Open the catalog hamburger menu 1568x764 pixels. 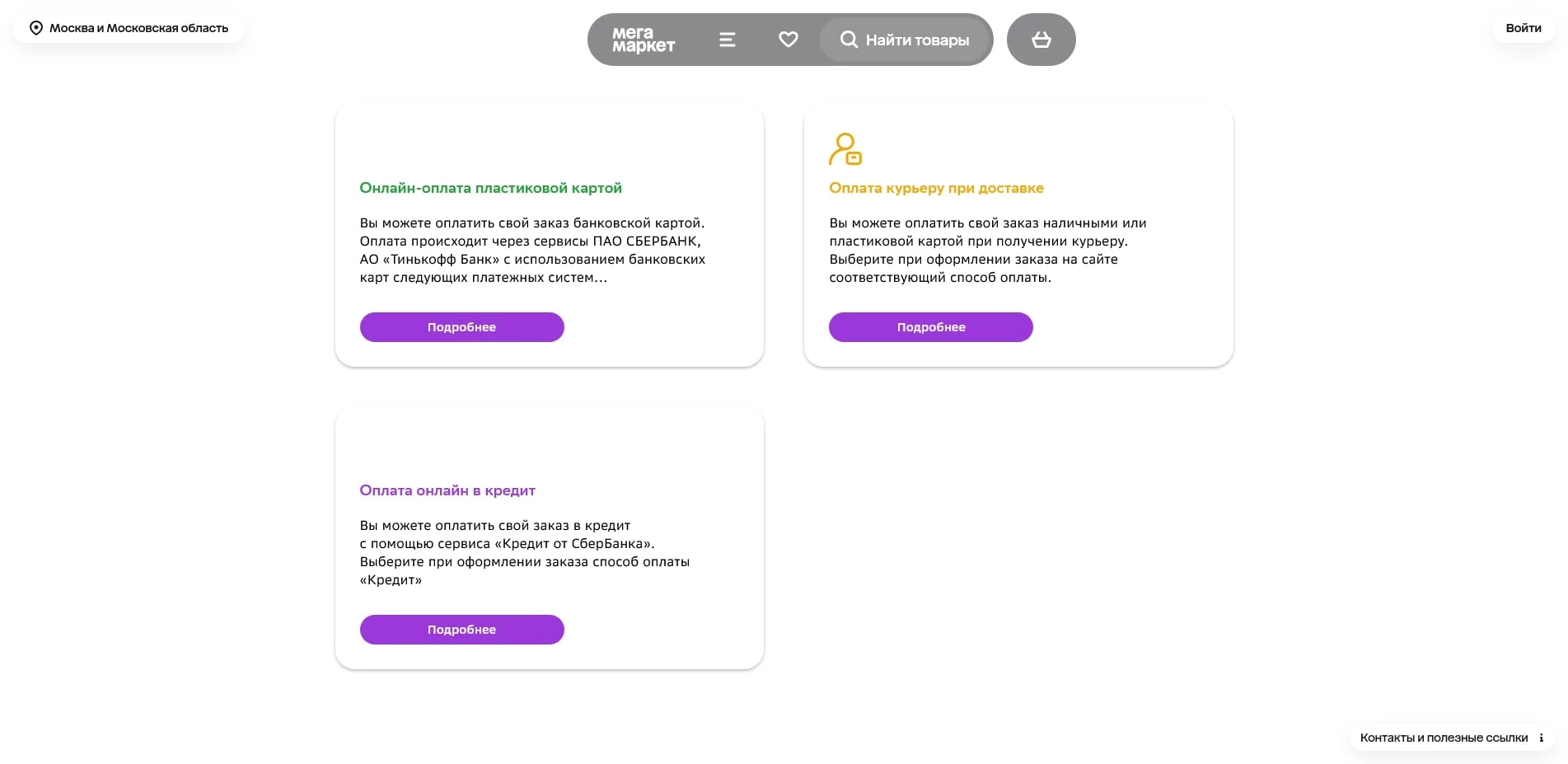727,40
